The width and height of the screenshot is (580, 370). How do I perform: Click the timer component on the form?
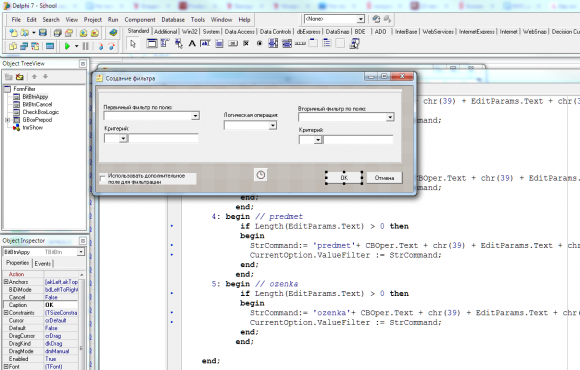261,175
